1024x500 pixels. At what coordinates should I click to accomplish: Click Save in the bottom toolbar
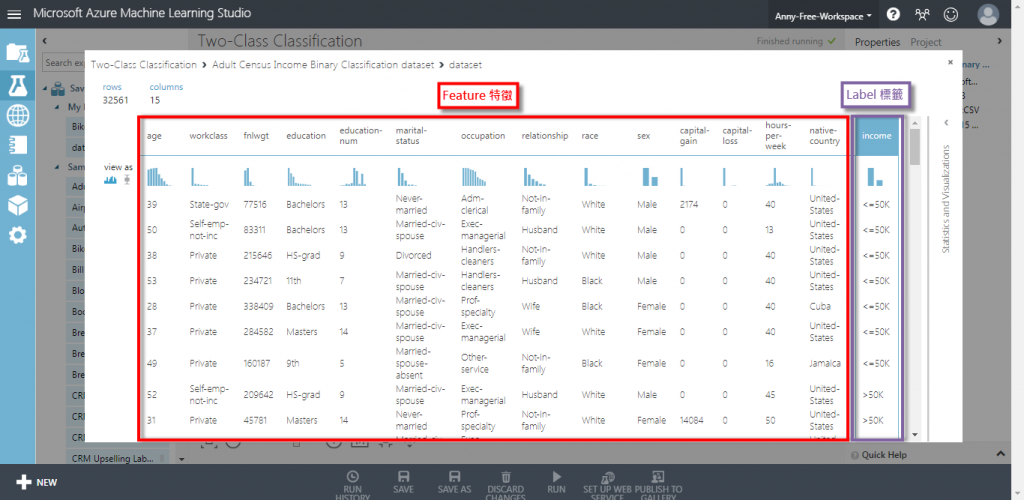[x=404, y=483]
